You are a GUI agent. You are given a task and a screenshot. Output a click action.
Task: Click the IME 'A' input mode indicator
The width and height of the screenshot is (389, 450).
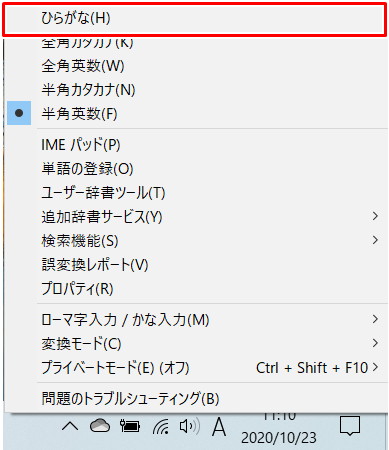219,426
